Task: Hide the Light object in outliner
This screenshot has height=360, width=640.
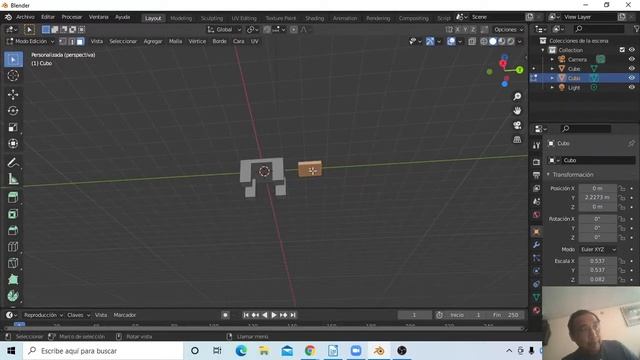Action: tap(631, 87)
